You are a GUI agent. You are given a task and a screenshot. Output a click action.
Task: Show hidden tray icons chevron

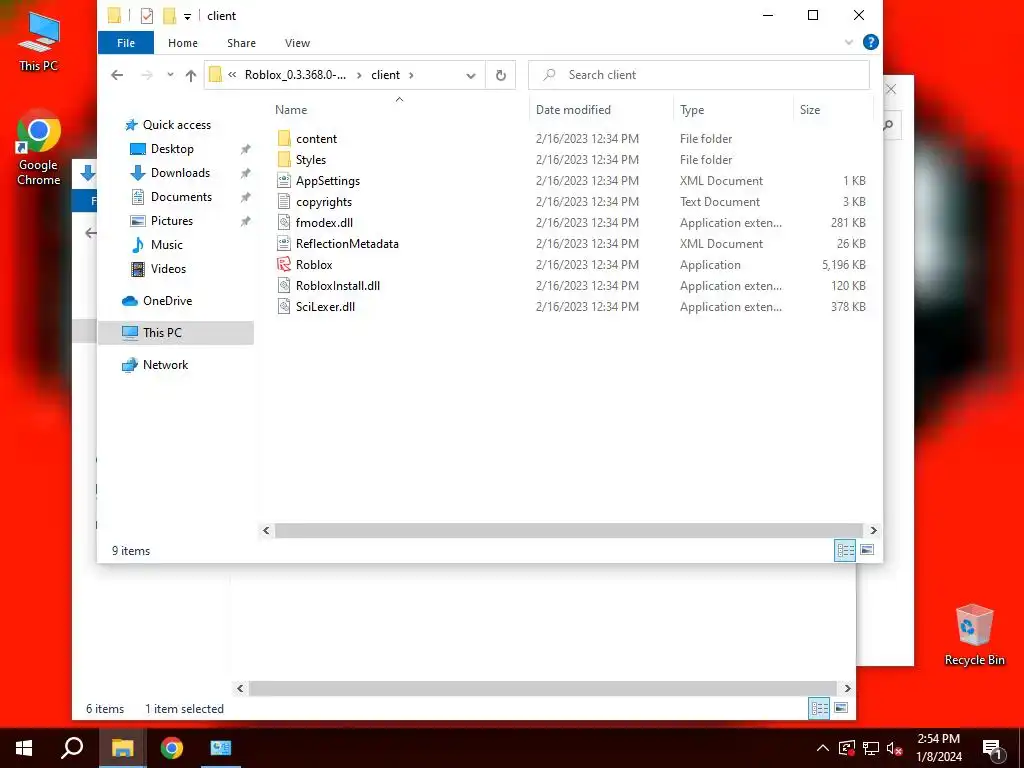pyautogui.click(x=823, y=748)
